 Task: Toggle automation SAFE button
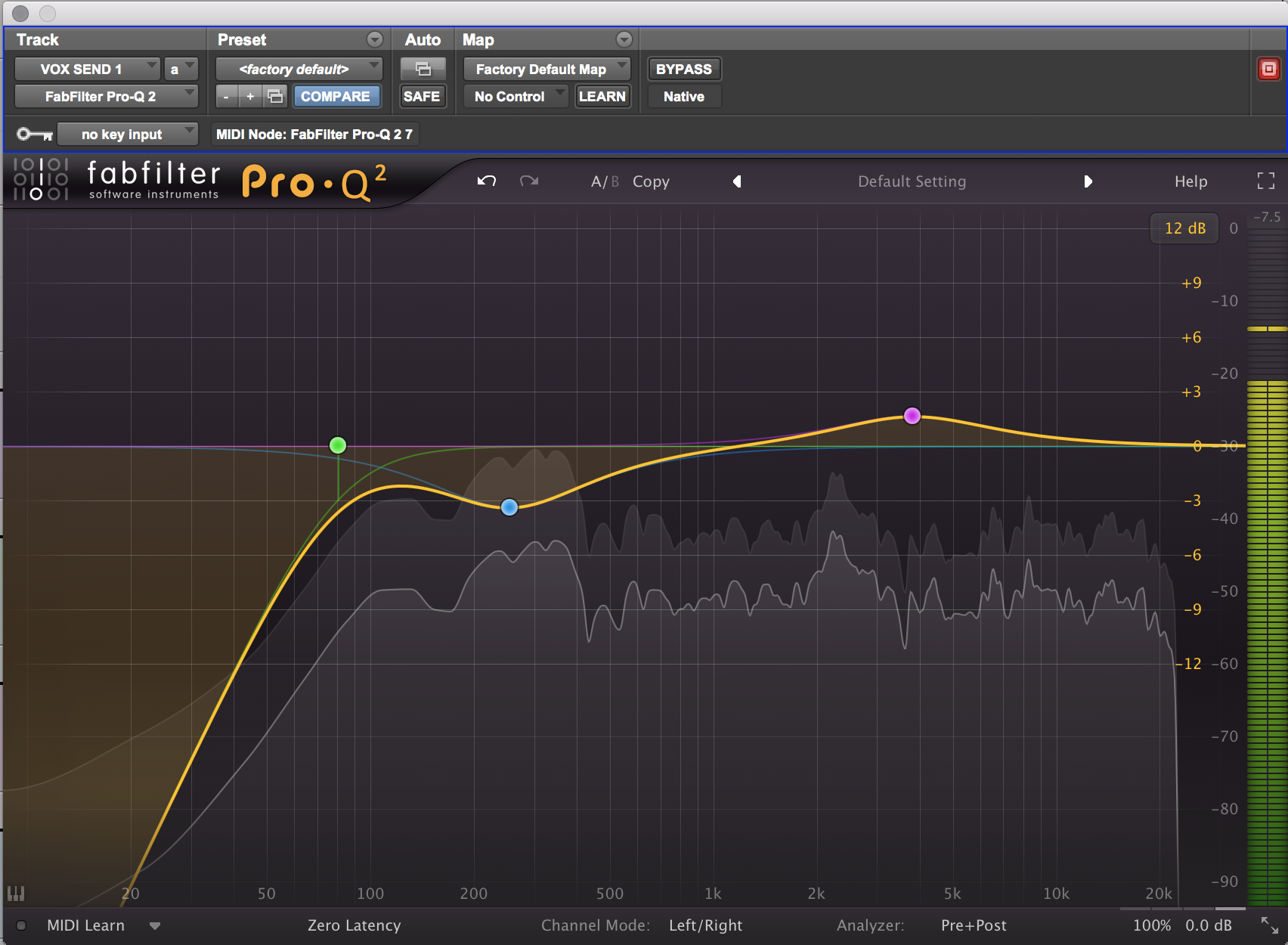pyautogui.click(x=422, y=96)
